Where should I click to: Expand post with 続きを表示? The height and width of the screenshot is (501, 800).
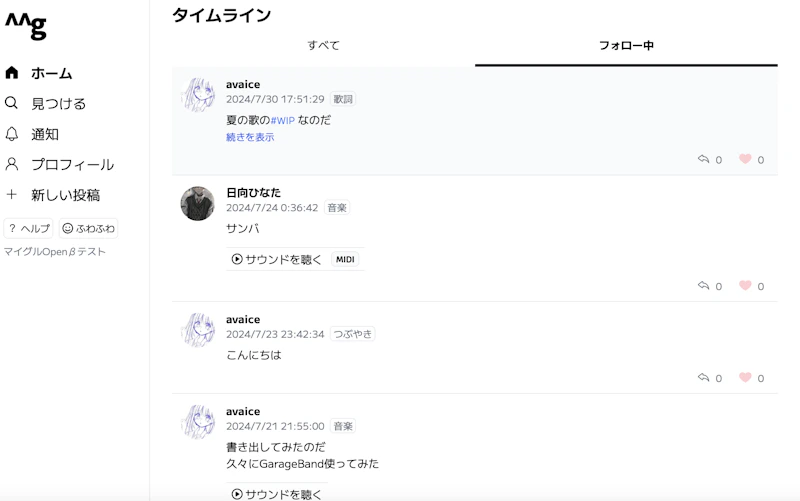point(250,138)
